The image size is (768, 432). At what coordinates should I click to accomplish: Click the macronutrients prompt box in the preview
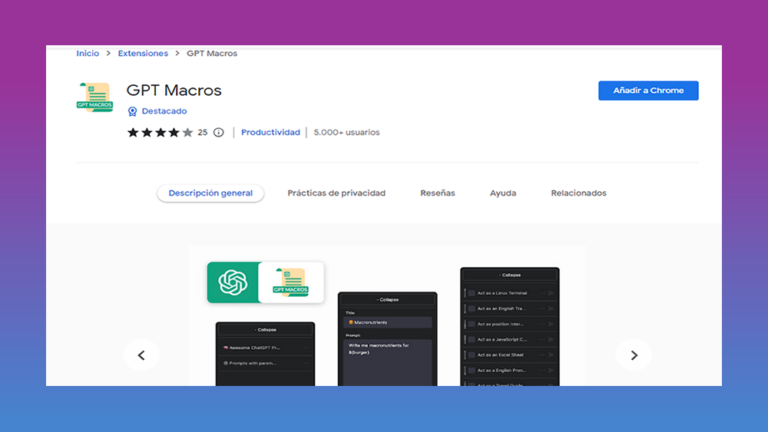pos(388,362)
